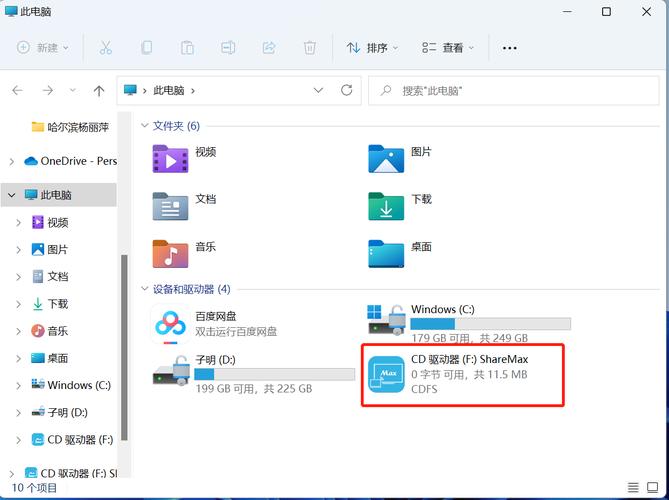Go up one level with up arrow
Image resolution: width=669 pixels, height=500 pixels.
point(99,90)
